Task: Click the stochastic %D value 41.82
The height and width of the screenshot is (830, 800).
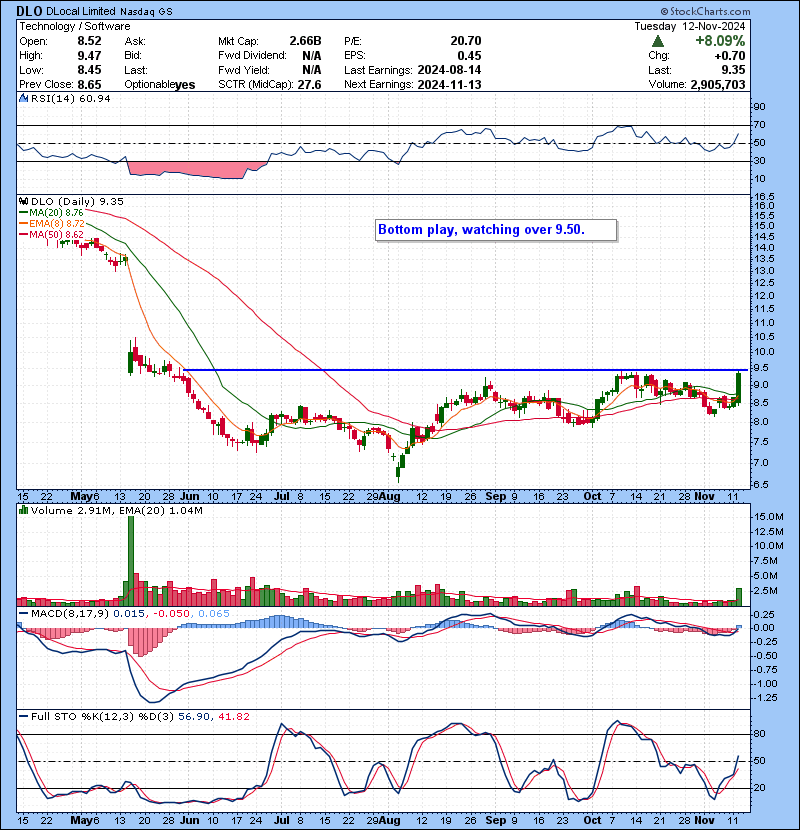Action: pyautogui.click(x=234, y=717)
